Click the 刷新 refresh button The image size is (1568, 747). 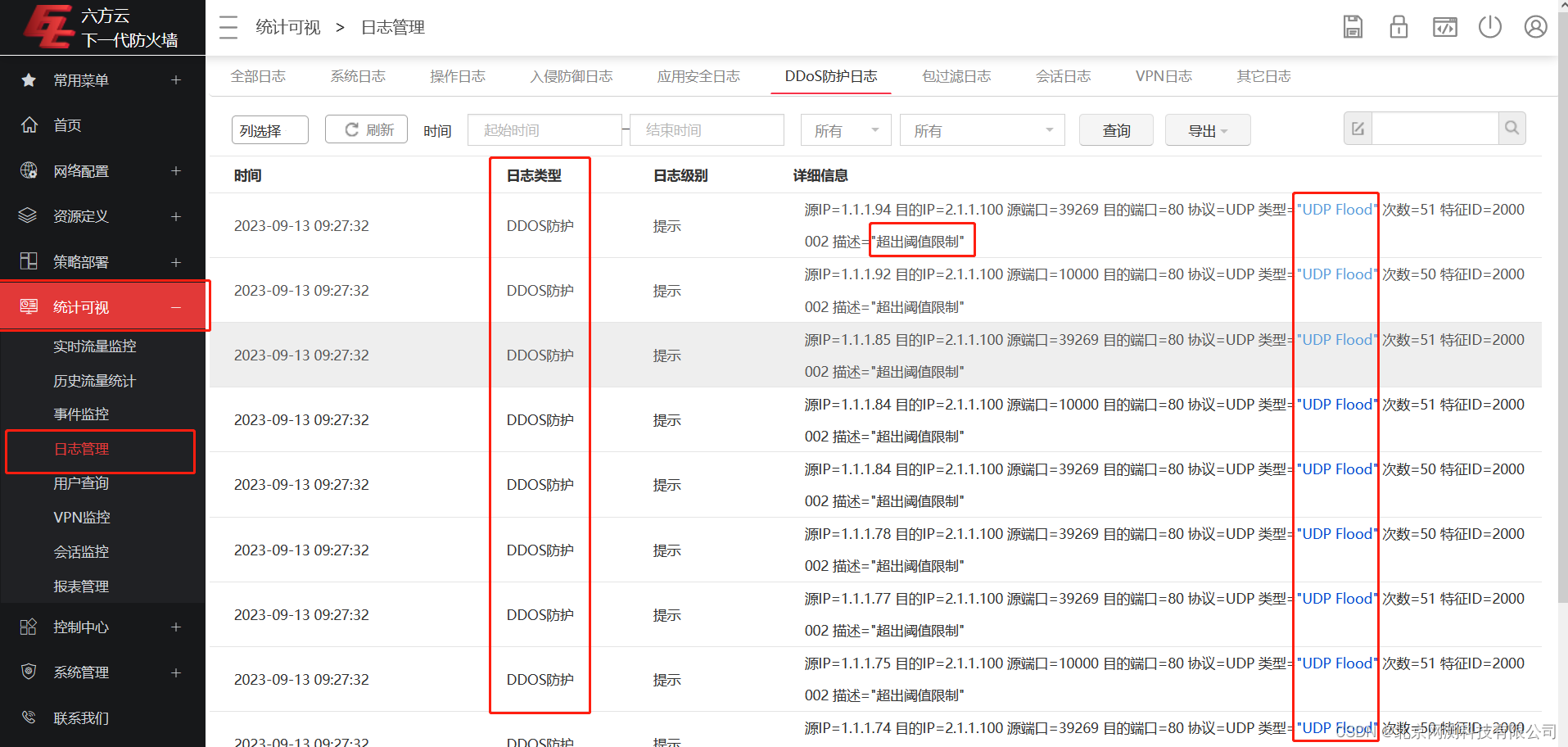(x=366, y=129)
